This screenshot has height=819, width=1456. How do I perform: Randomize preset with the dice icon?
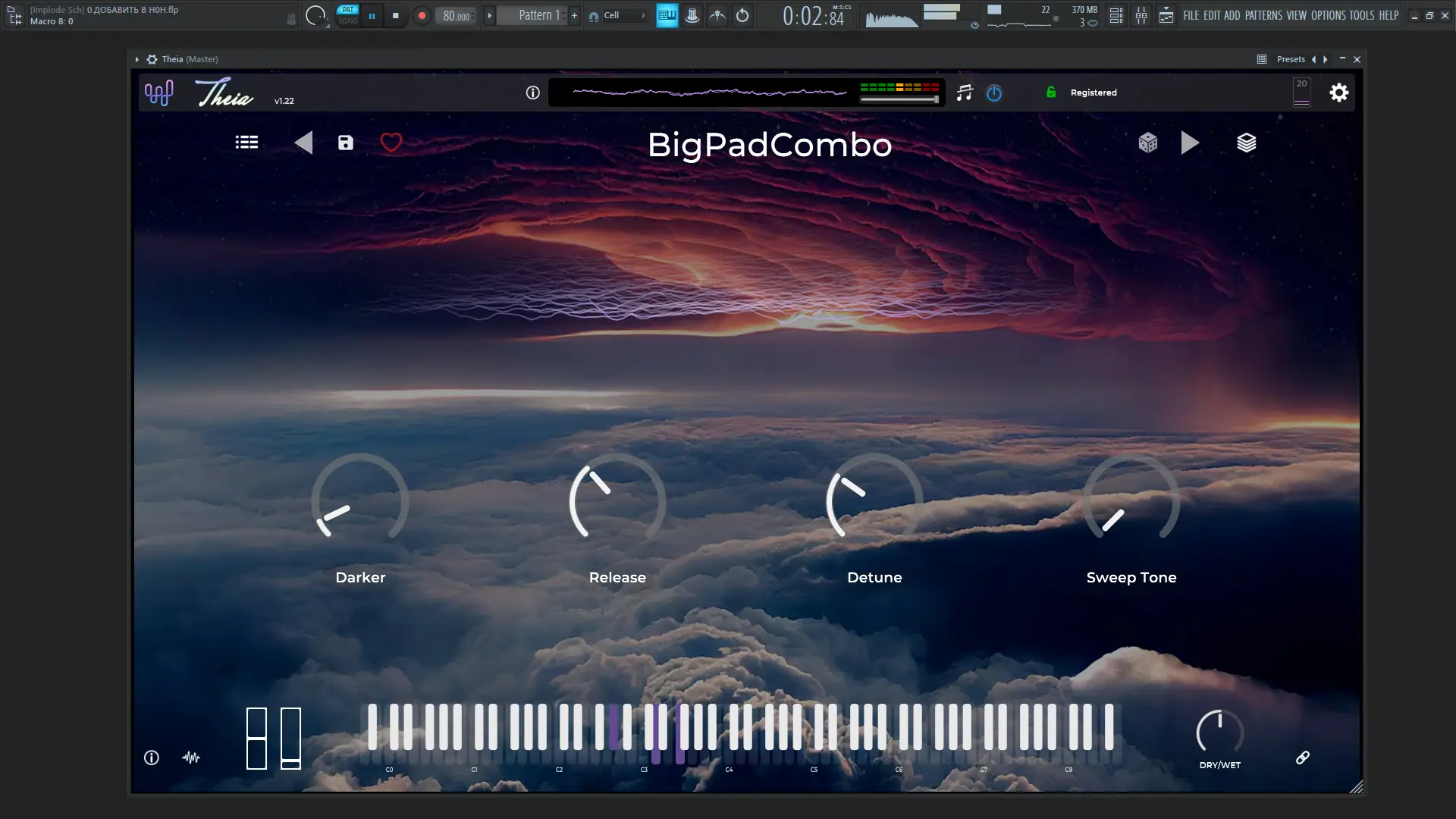1147,143
